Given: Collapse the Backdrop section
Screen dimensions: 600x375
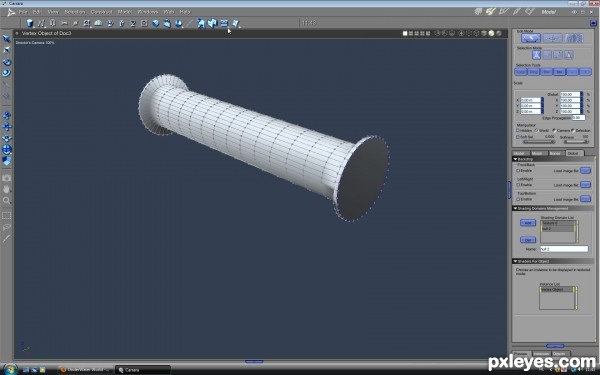Looking at the screenshot, I should point(515,159).
